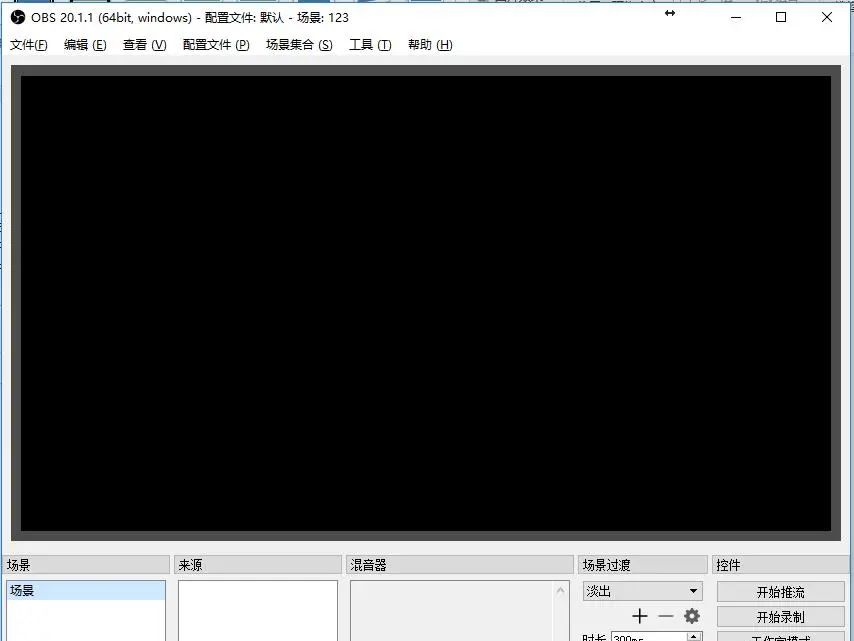Viewport: 854px width, 641px height.
Task: Open the 配置文件(P) menu
Action: (x=216, y=45)
